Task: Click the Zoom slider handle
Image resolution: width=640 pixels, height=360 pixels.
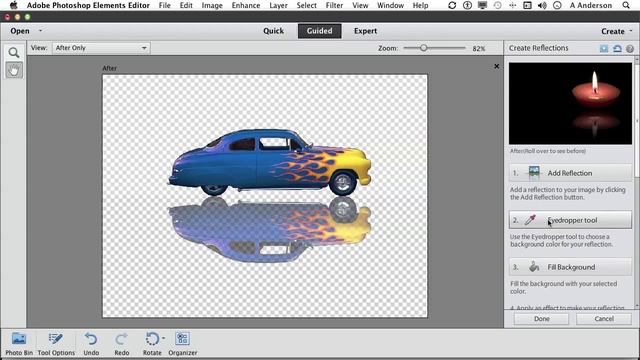Action: (x=424, y=48)
